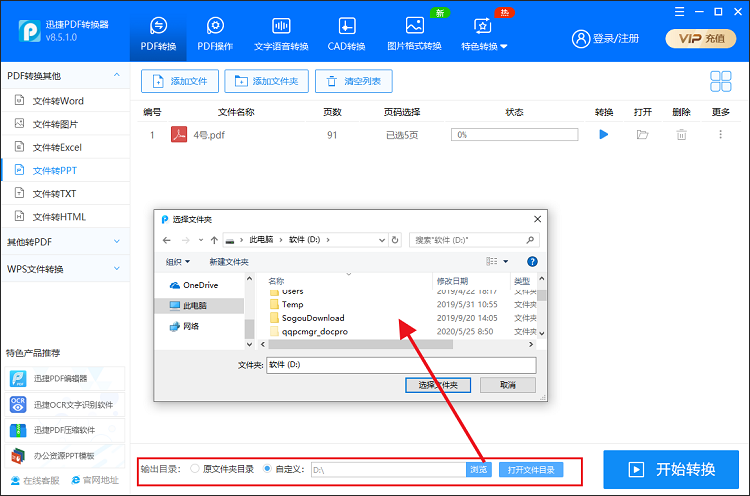Screen dimensions: 750x496
Task: Select 自定义 radio button
Action: coord(267,469)
